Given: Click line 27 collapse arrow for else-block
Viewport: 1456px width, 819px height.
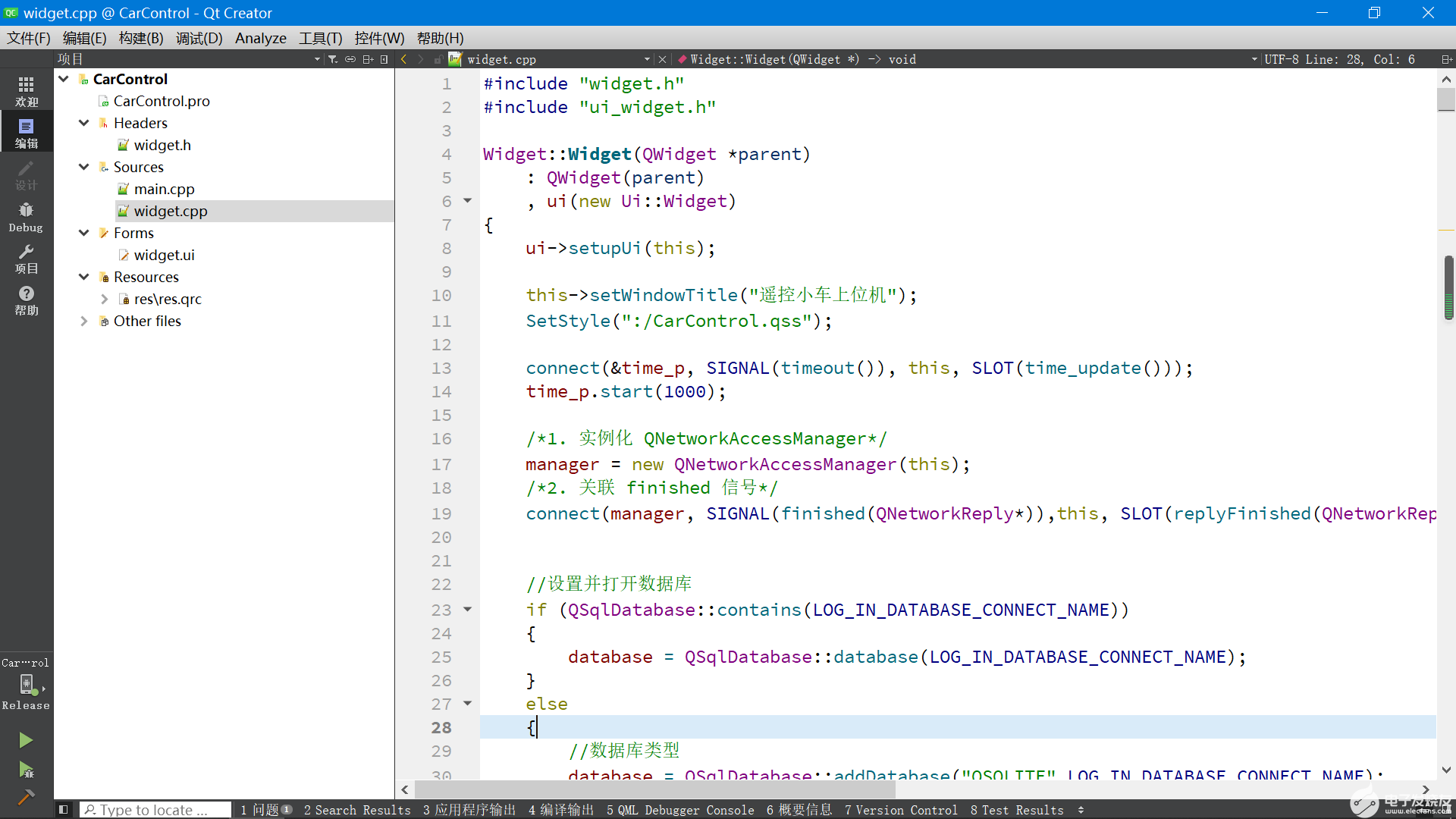Looking at the screenshot, I should [x=467, y=703].
